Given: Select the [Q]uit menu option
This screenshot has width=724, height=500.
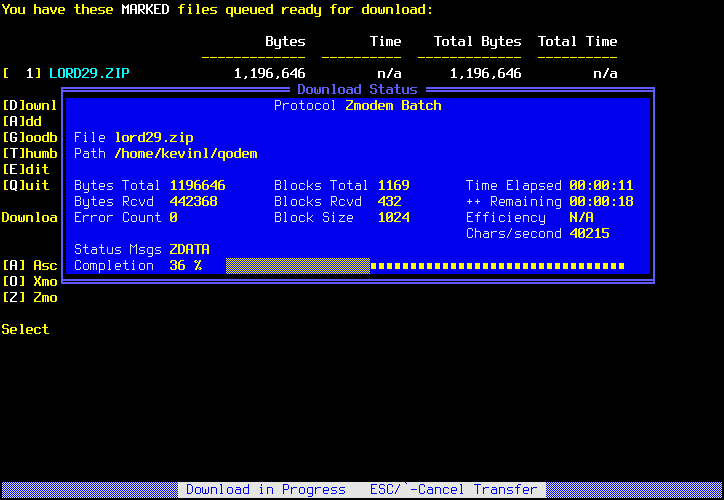Looking at the screenshot, I should 26,185.
